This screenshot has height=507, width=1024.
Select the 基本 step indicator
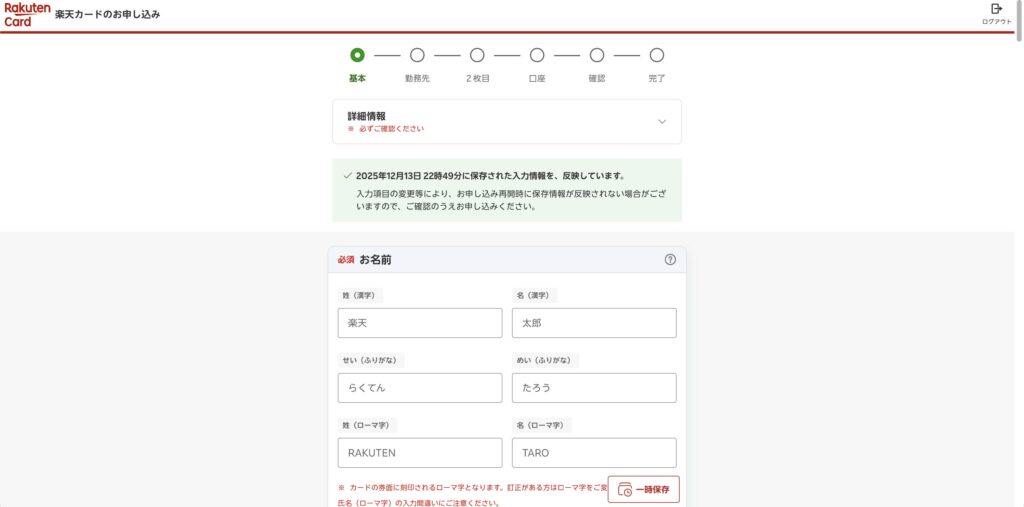click(357, 55)
